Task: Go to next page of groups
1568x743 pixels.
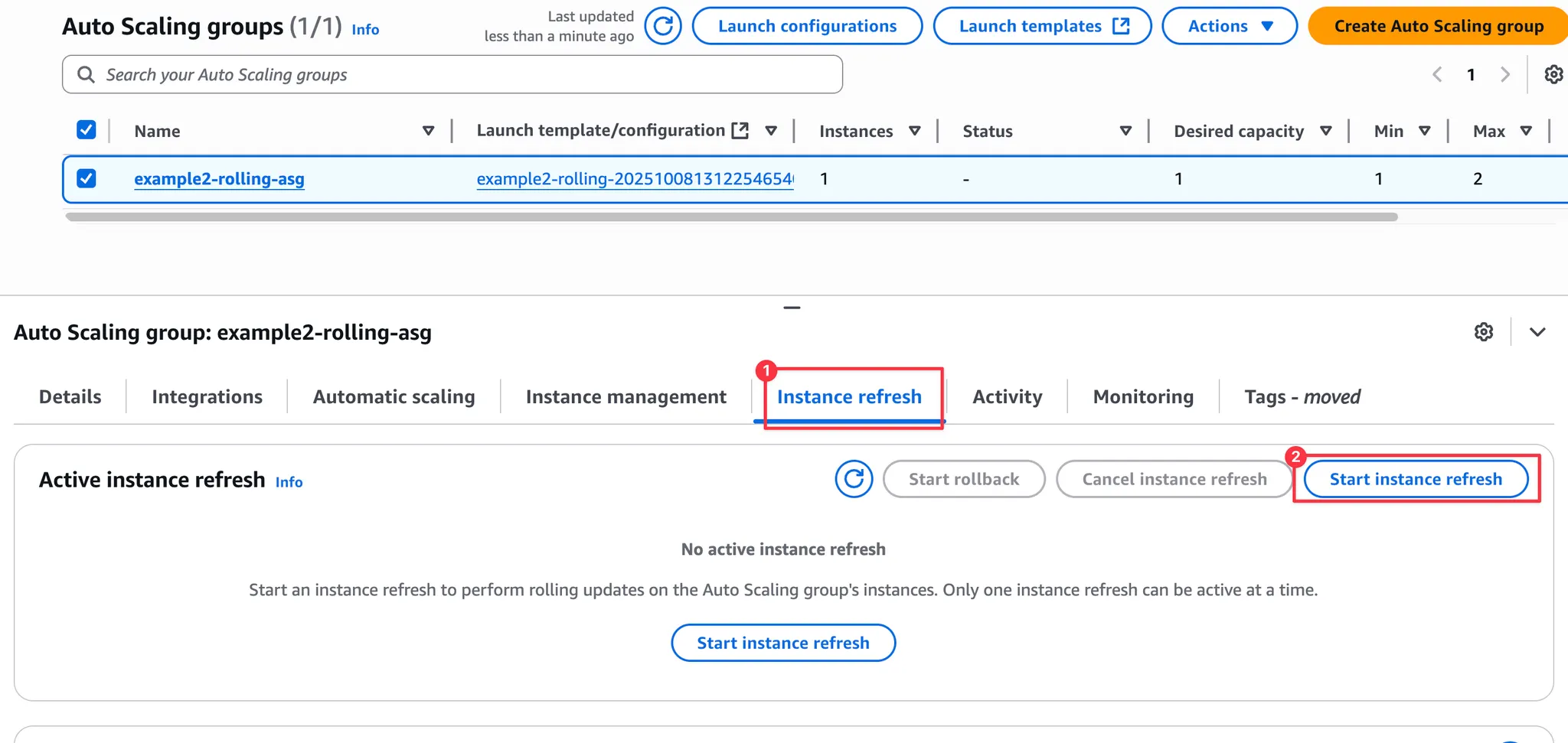Action: (1504, 74)
